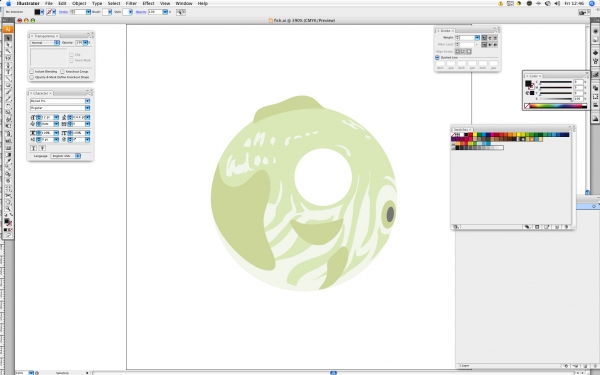Toggle the Clip checkbox in Transparency panel
The height and width of the screenshot is (375, 600).
(71, 55)
